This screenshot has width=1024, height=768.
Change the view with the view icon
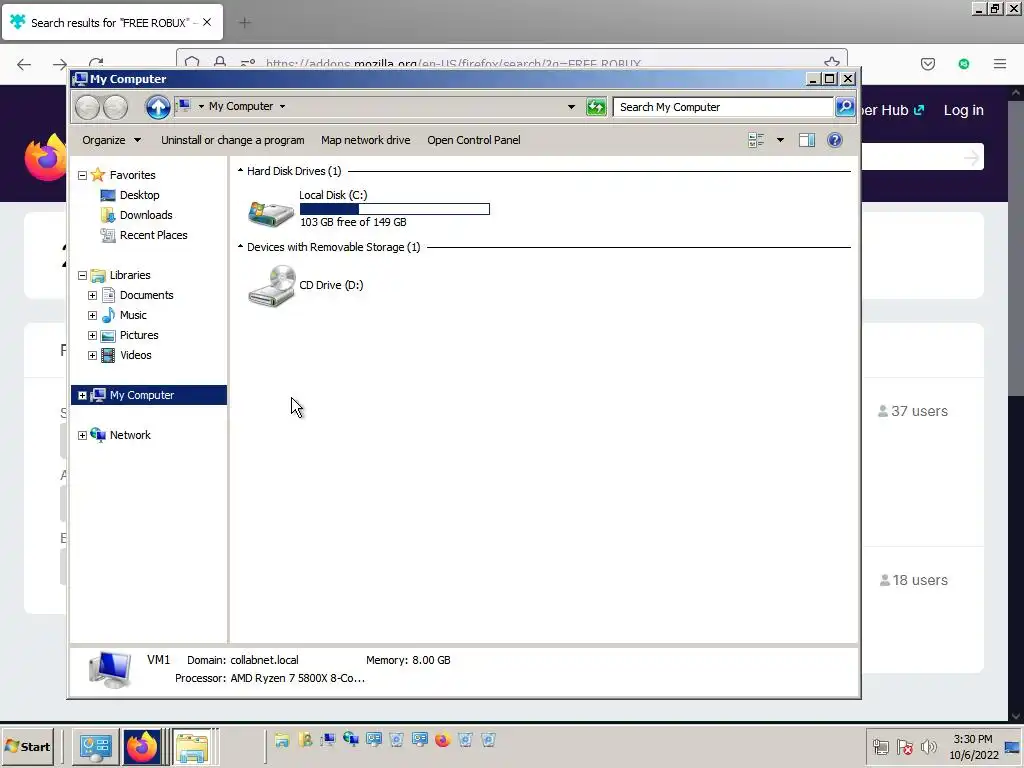coord(756,140)
